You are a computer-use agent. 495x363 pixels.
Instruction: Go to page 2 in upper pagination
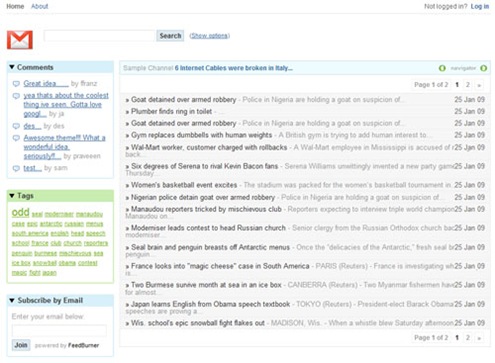pos(468,85)
